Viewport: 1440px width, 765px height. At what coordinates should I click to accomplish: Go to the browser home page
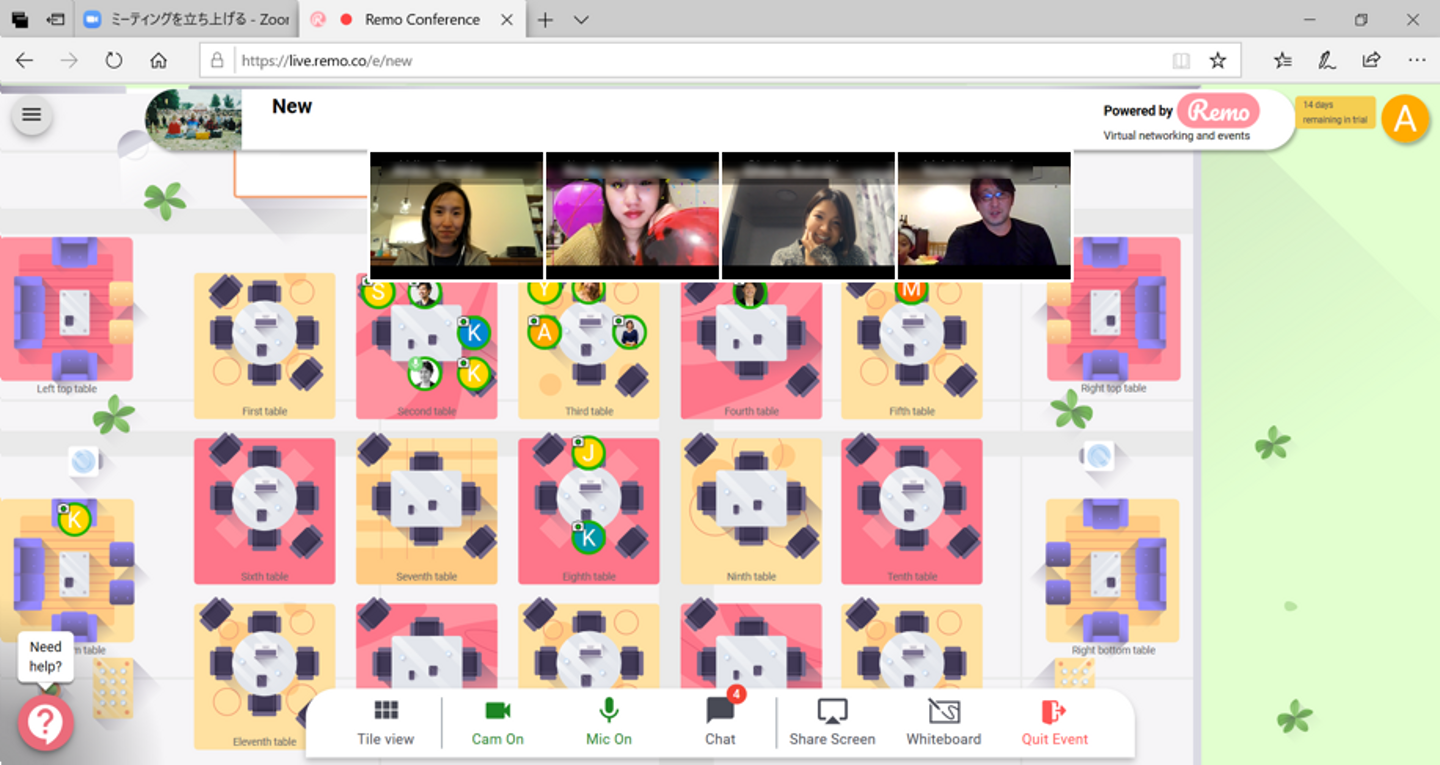point(158,61)
